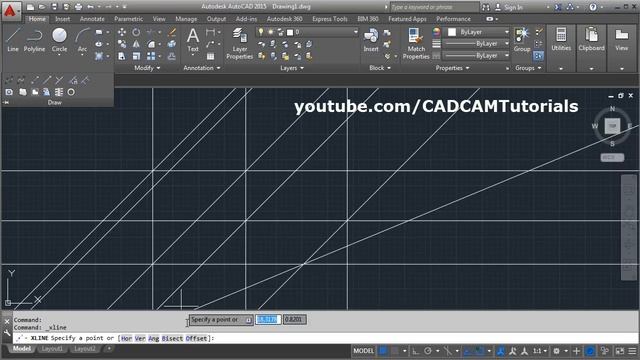Open the object color ByLayer dropdown
The image size is (640, 360).
tap(507, 32)
